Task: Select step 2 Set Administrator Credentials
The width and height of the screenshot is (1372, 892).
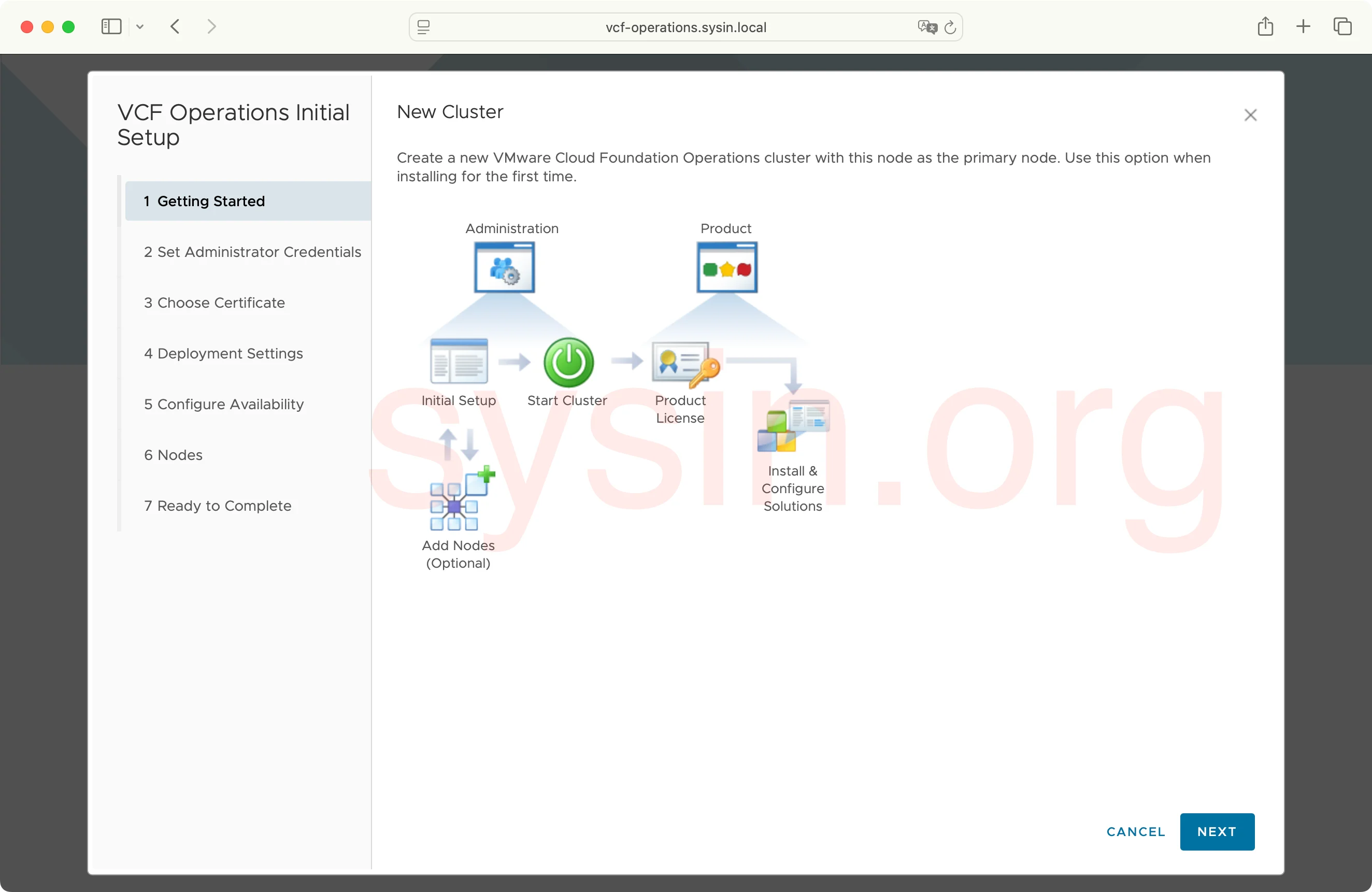Action: point(252,252)
